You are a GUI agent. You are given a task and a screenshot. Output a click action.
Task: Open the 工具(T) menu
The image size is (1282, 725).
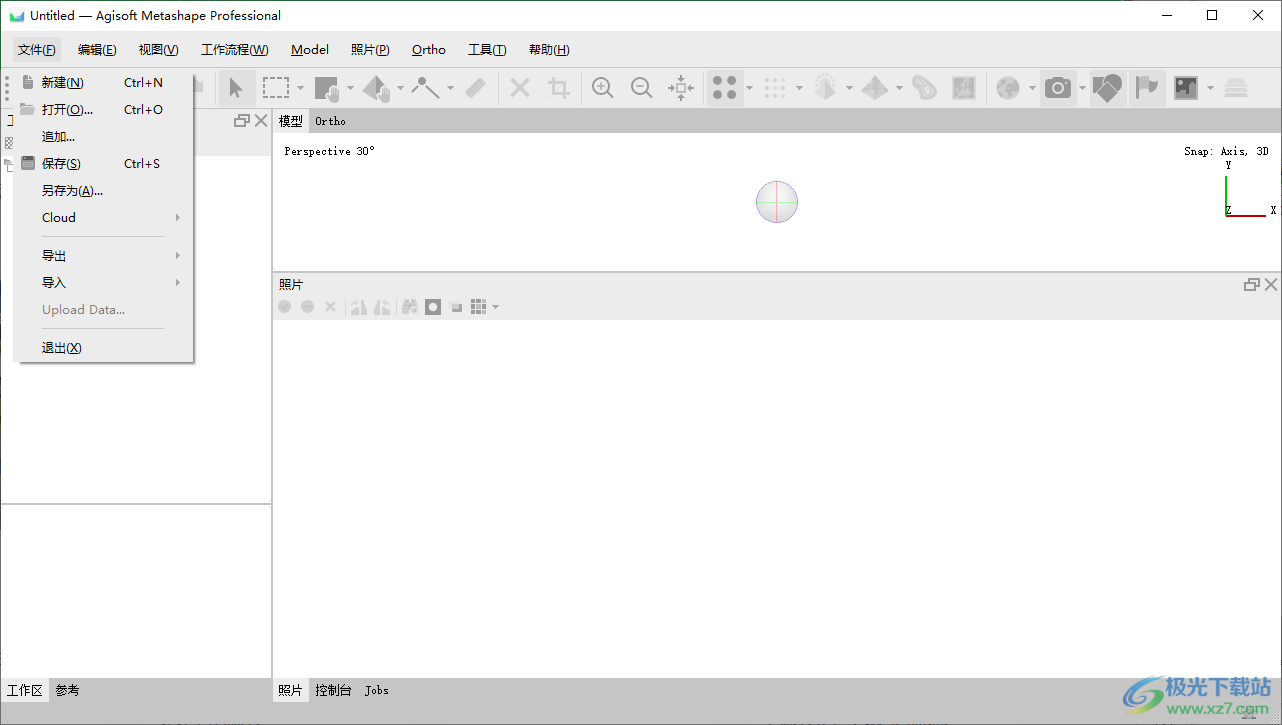point(487,50)
